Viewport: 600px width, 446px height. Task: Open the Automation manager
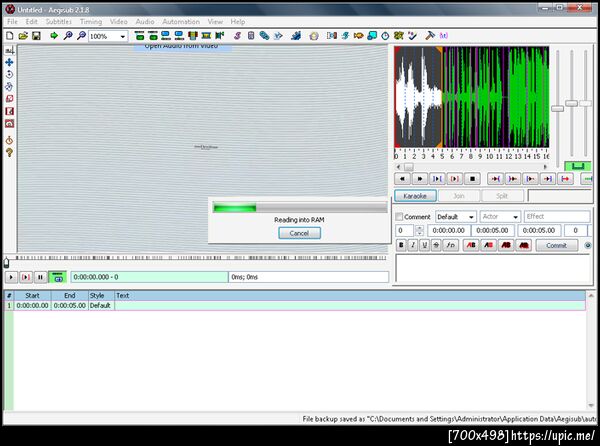pyautogui.click(x=295, y=36)
